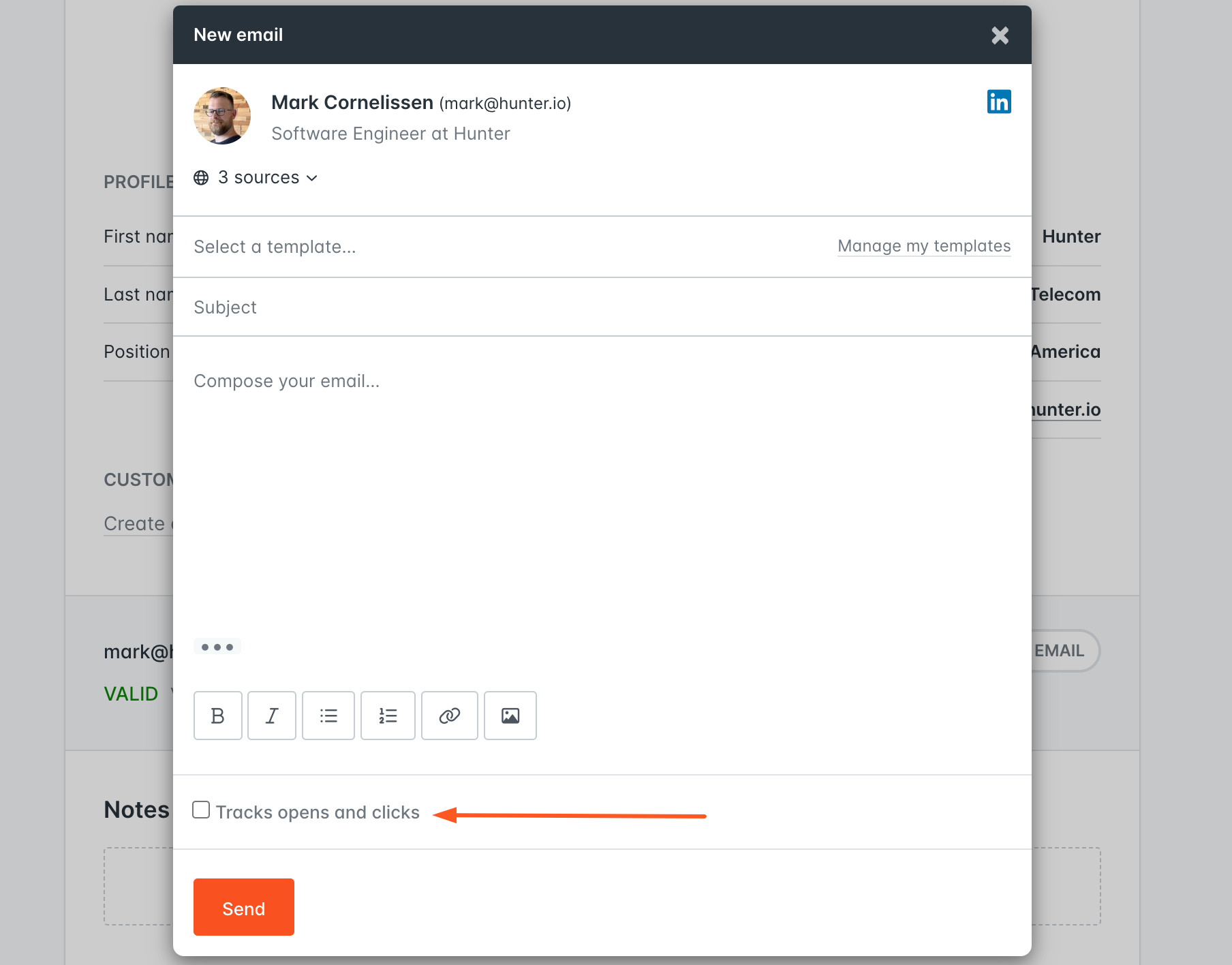Click the Notes heading in the background page
The width and height of the screenshot is (1232, 965).
[x=137, y=810]
